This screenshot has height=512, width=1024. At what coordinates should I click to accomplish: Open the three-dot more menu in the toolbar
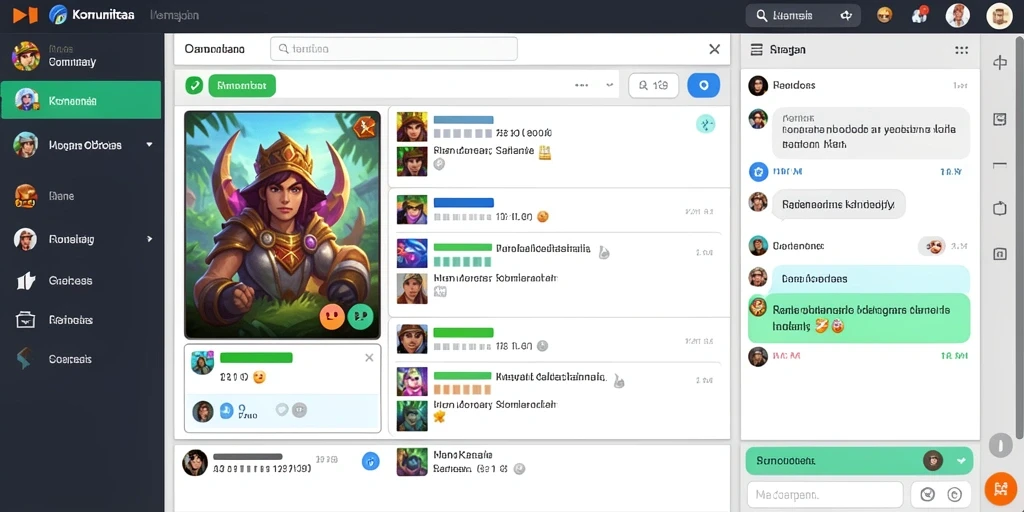click(x=582, y=85)
